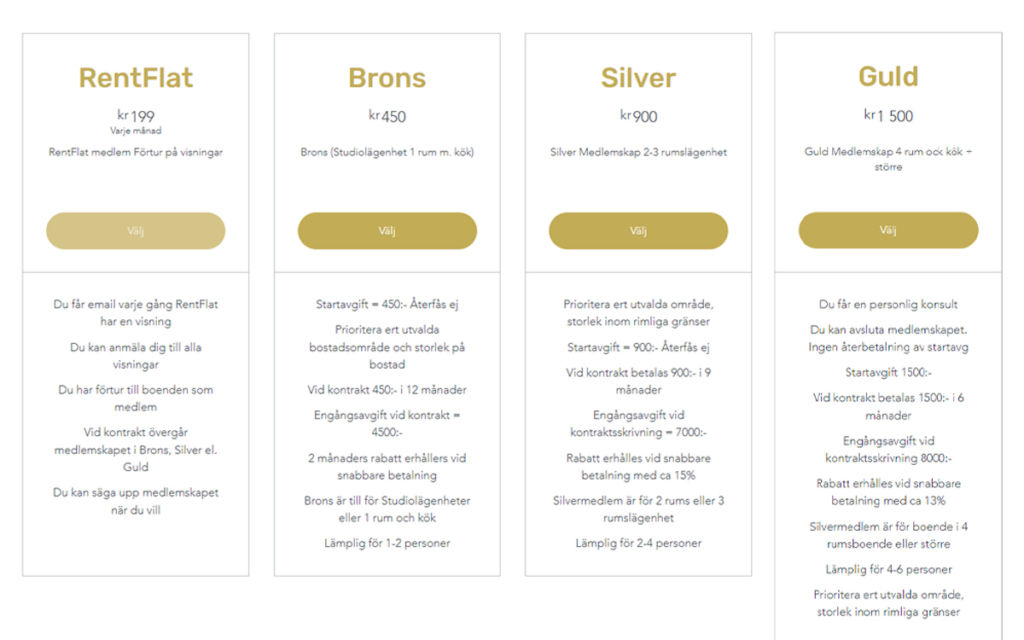This screenshot has height=640, width=1024.
Task: Click Silver Medlemskap 2-3 rumslägenhet text
Action: pyautogui.click(x=638, y=152)
